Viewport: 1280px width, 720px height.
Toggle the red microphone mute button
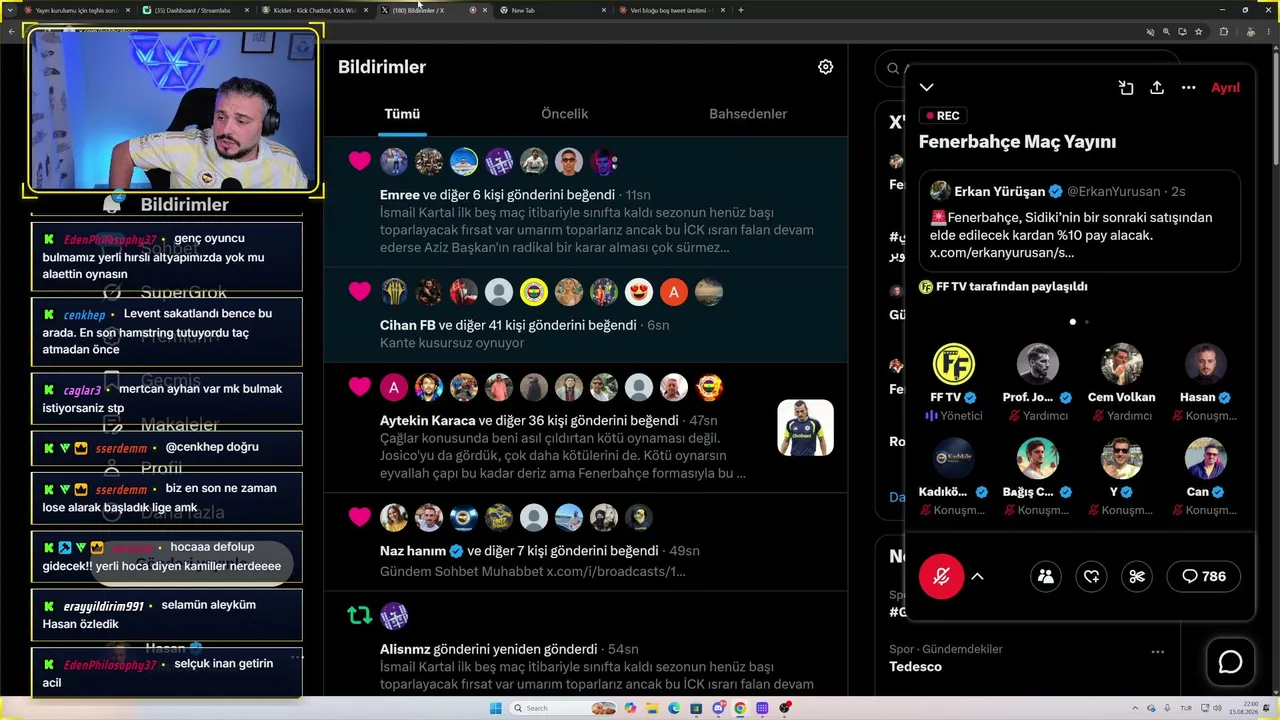[x=941, y=576]
